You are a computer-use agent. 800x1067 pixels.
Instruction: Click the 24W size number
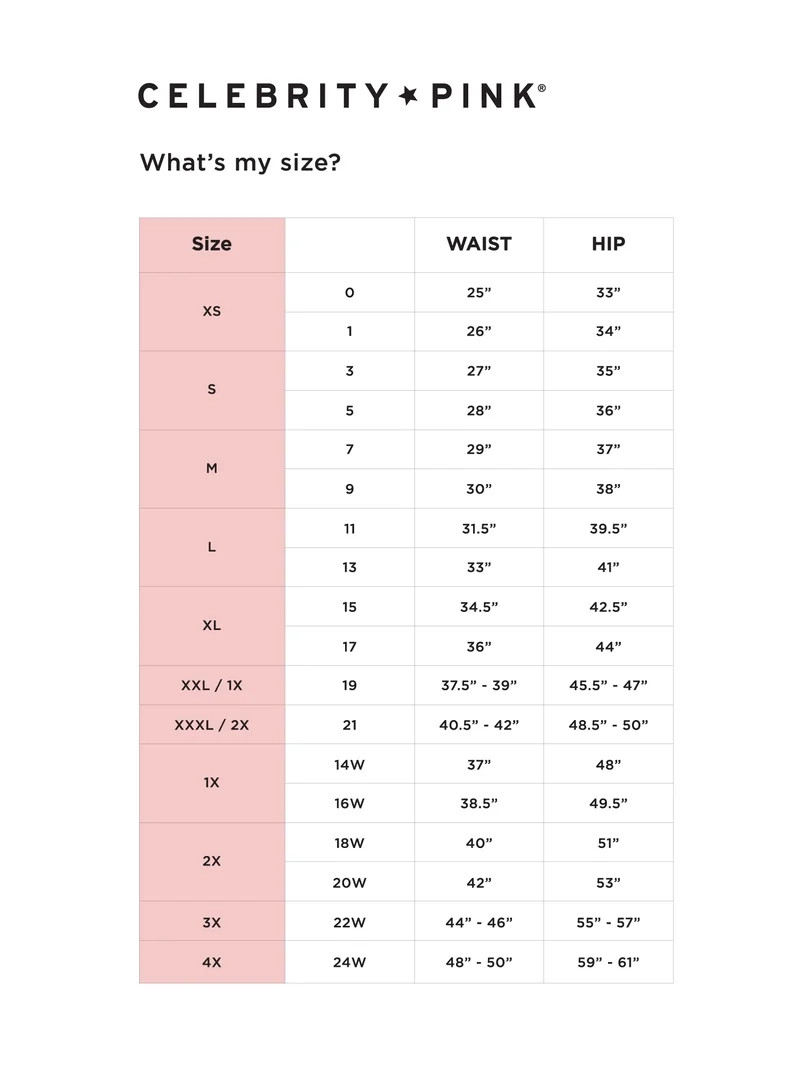[x=349, y=962]
